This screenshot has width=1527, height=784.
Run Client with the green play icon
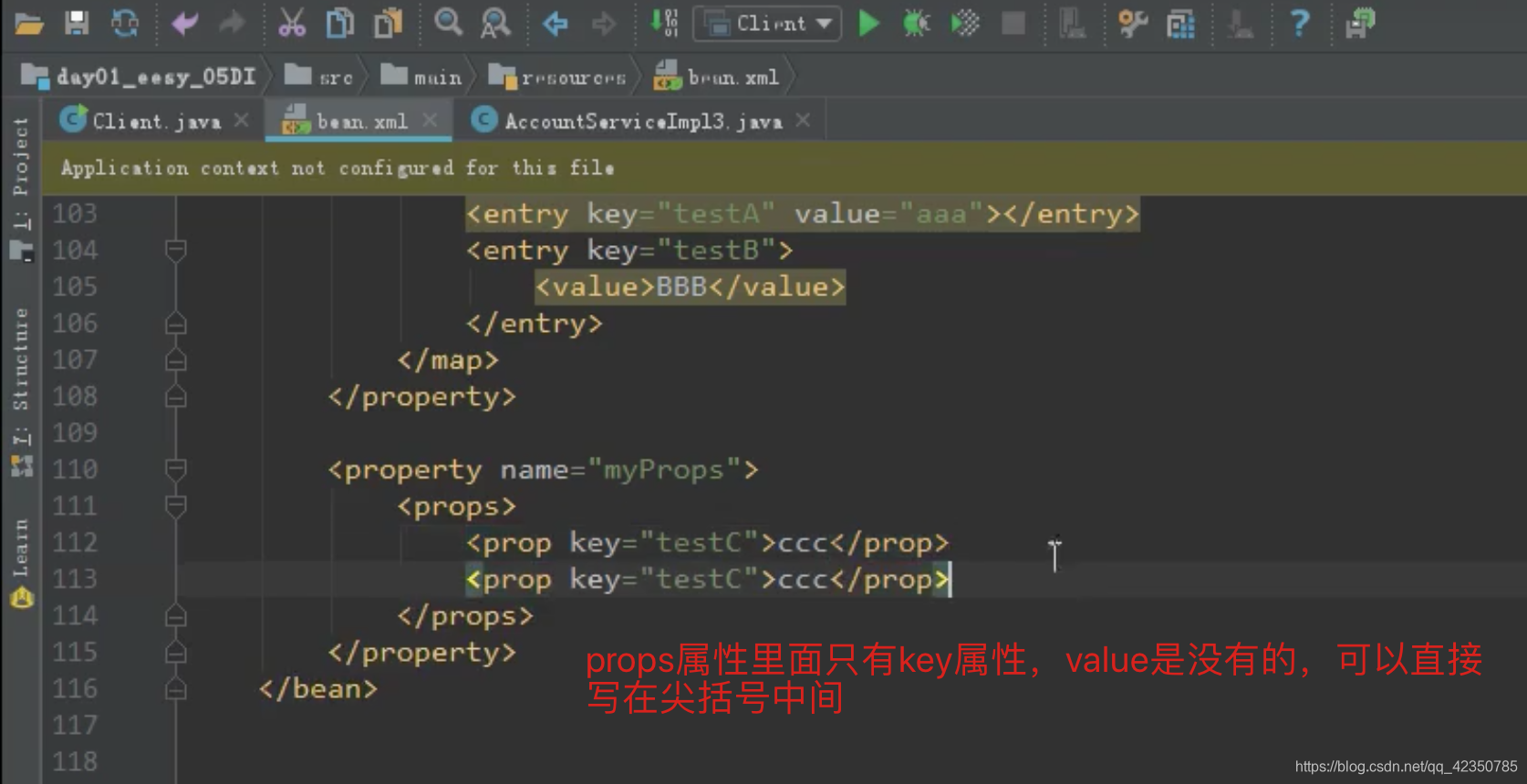tap(868, 23)
